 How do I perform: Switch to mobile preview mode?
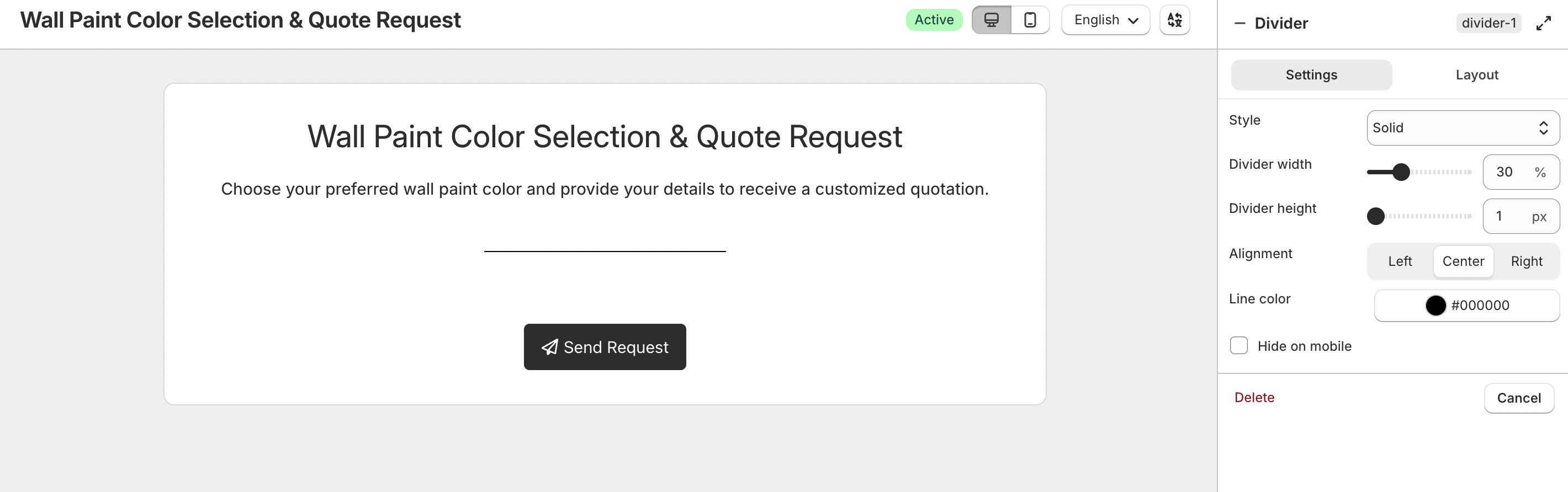[1029, 20]
